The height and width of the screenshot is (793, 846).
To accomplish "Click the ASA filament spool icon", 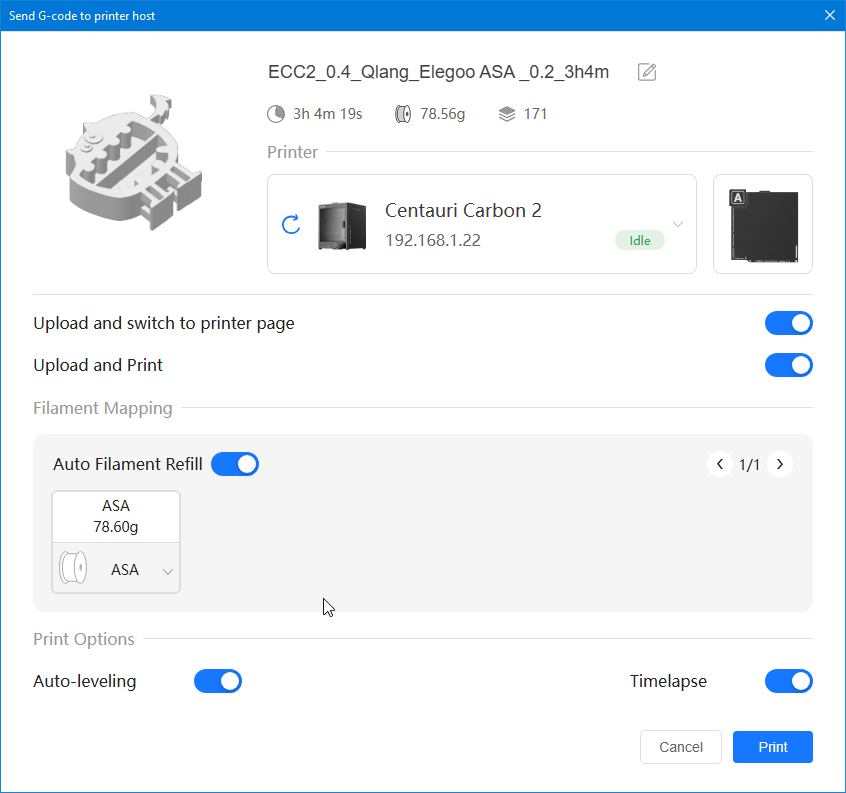I will tap(74, 569).
